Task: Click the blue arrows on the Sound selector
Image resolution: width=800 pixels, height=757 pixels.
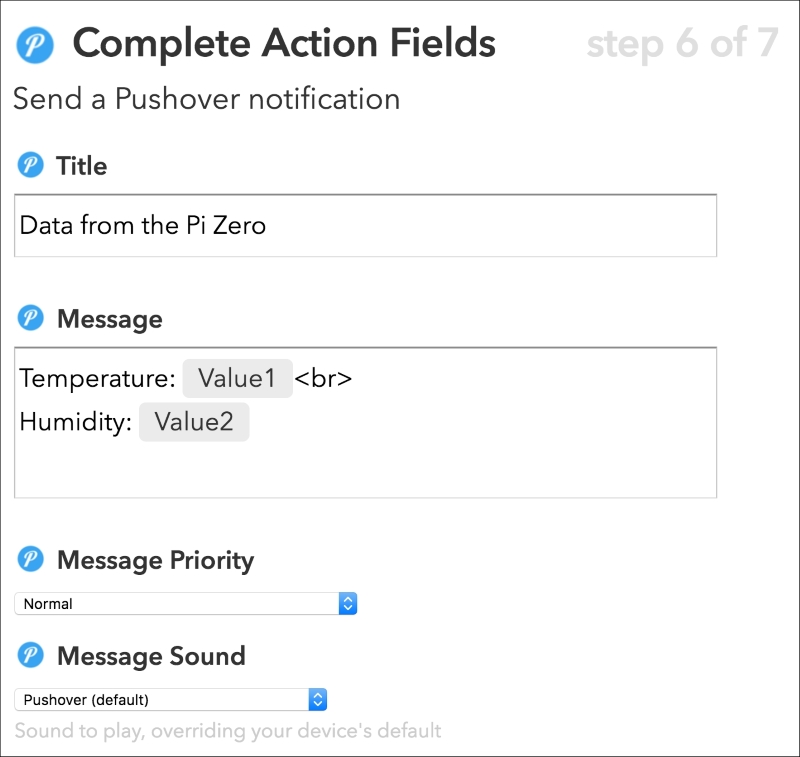Action: click(318, 699)
